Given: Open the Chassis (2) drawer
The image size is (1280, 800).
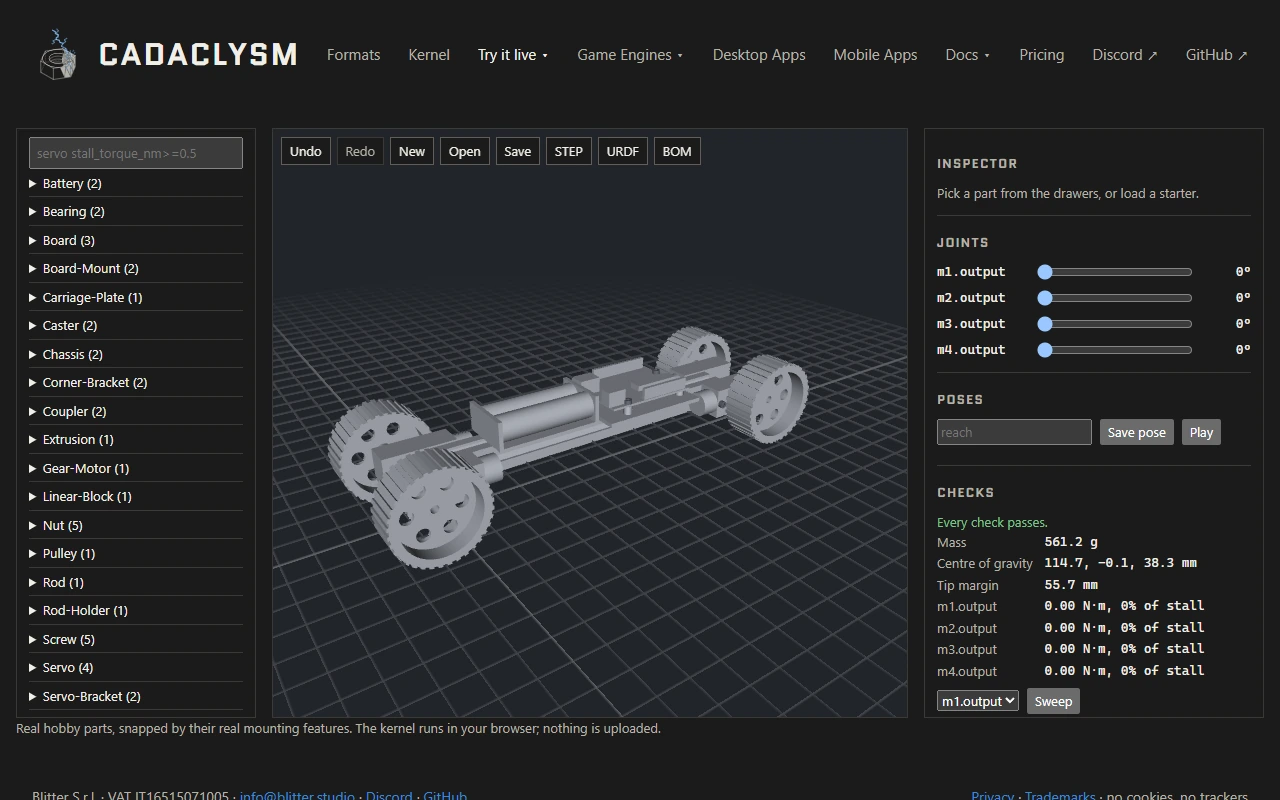Looking at the screenshot, I should [136, 355].
